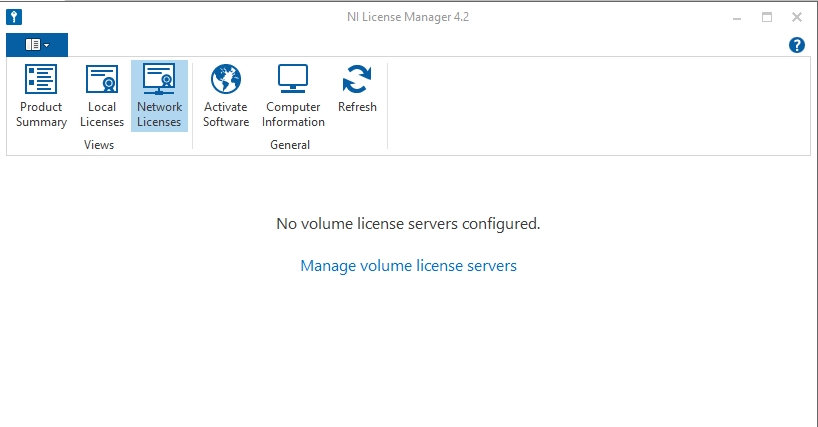This screenshot has width=818, height=427.
Task: Select the Local Licenses certificate icon
Action: click(101, 79)
